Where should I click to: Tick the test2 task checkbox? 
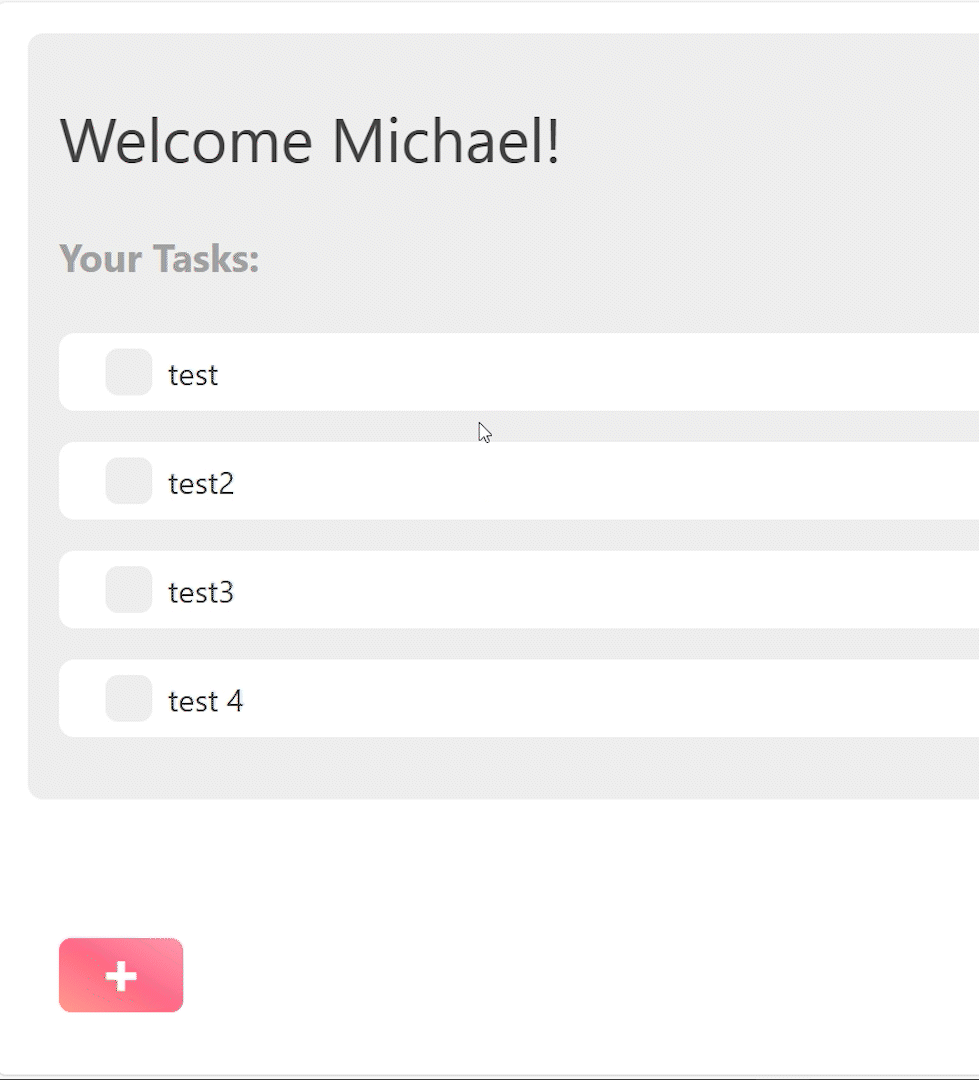(129, 481)
